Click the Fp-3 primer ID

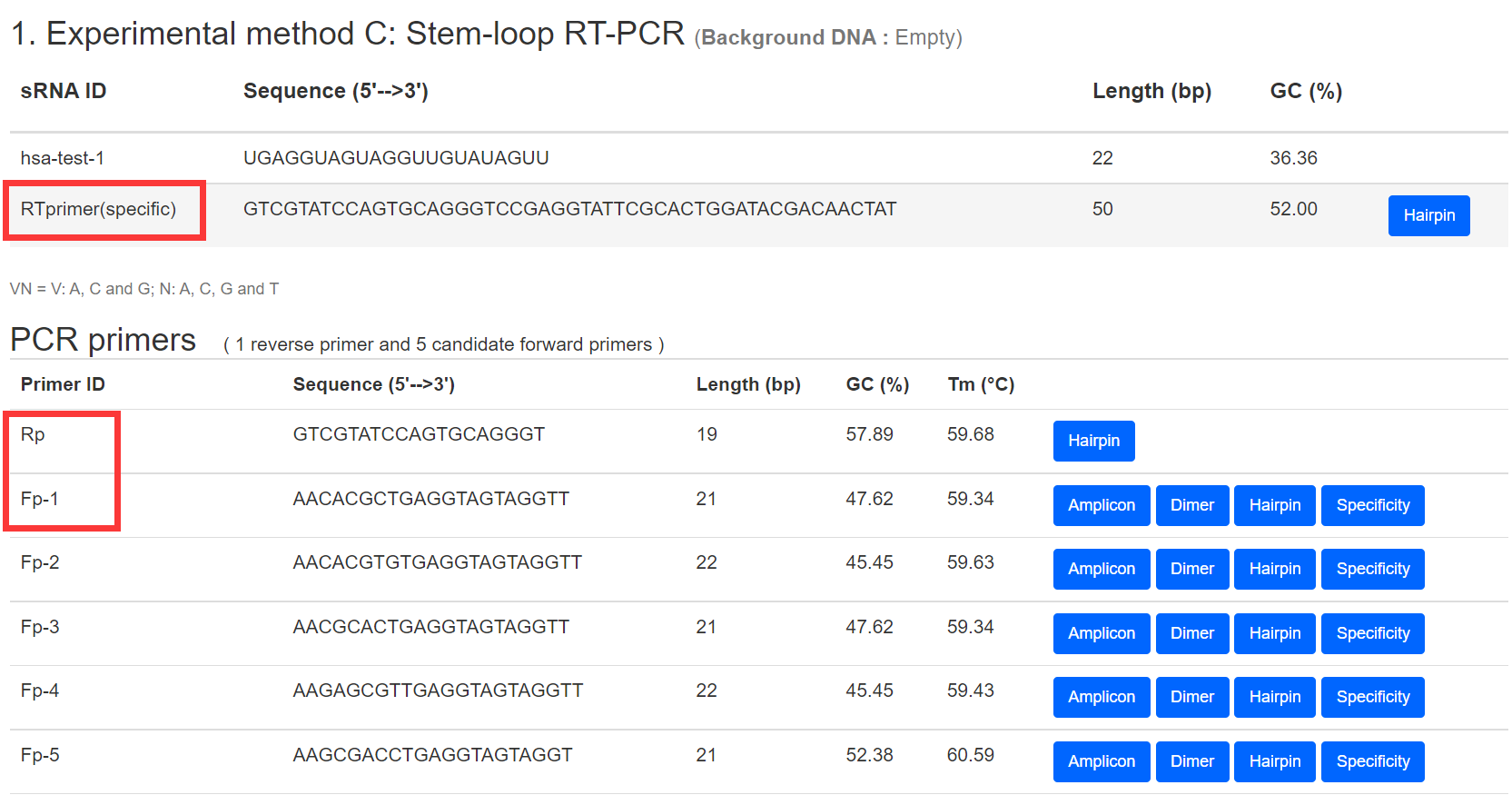[40, 627]
